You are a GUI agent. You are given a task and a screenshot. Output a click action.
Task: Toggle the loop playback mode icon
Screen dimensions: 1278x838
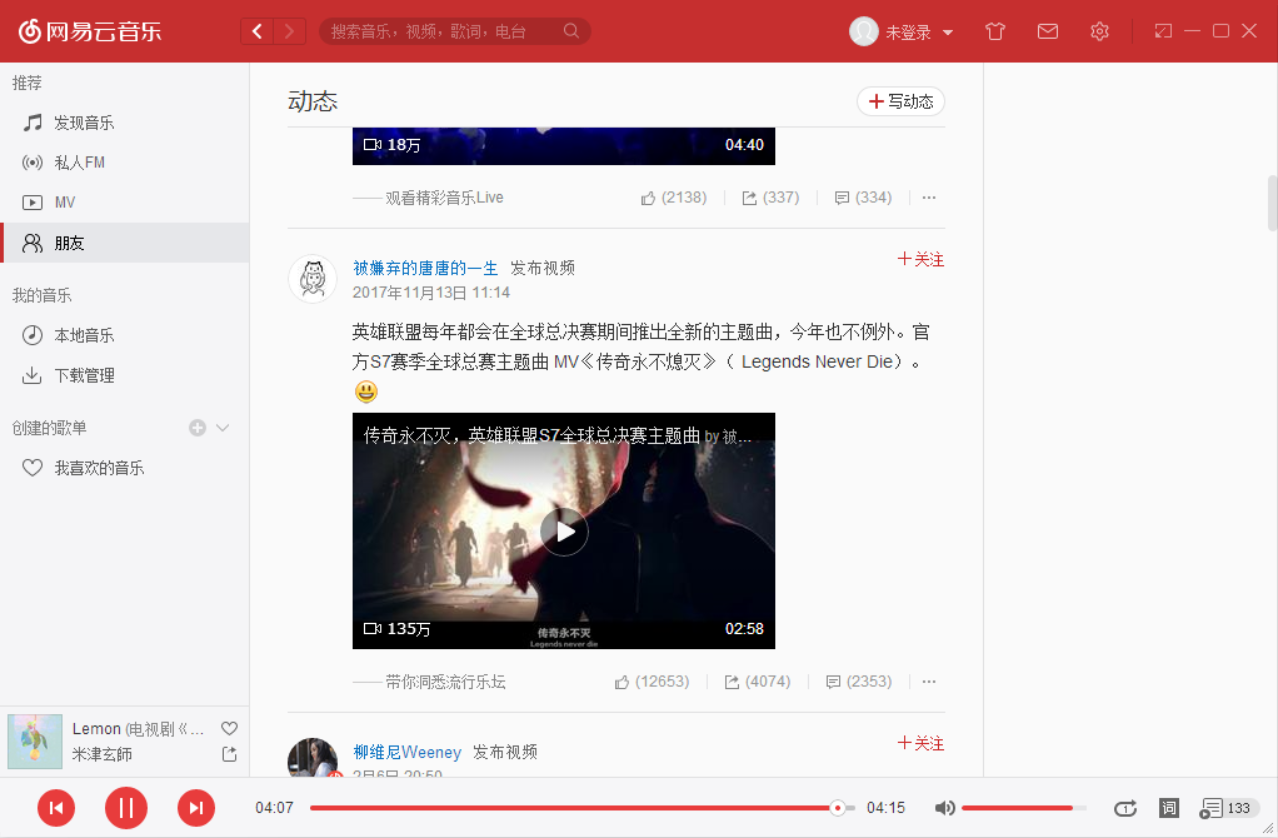pos(1125,808)
